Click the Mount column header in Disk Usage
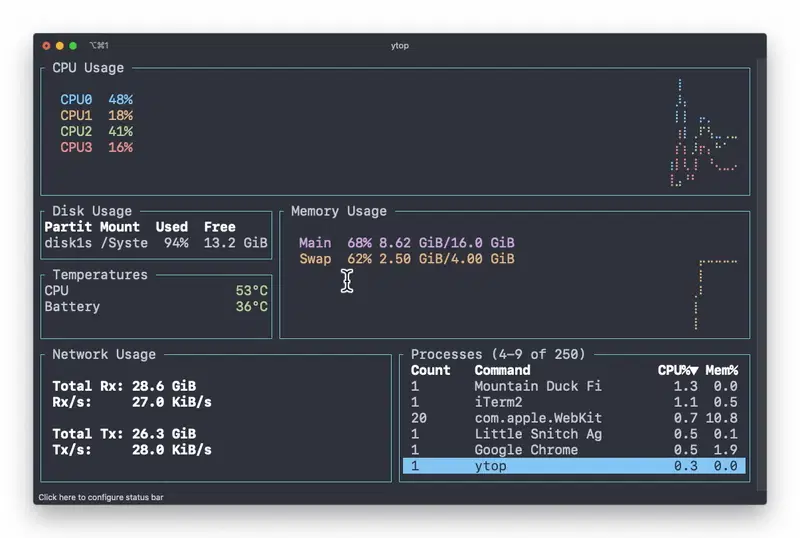The image size is (800, 538). pyautogui.click(x=119, y=227)
